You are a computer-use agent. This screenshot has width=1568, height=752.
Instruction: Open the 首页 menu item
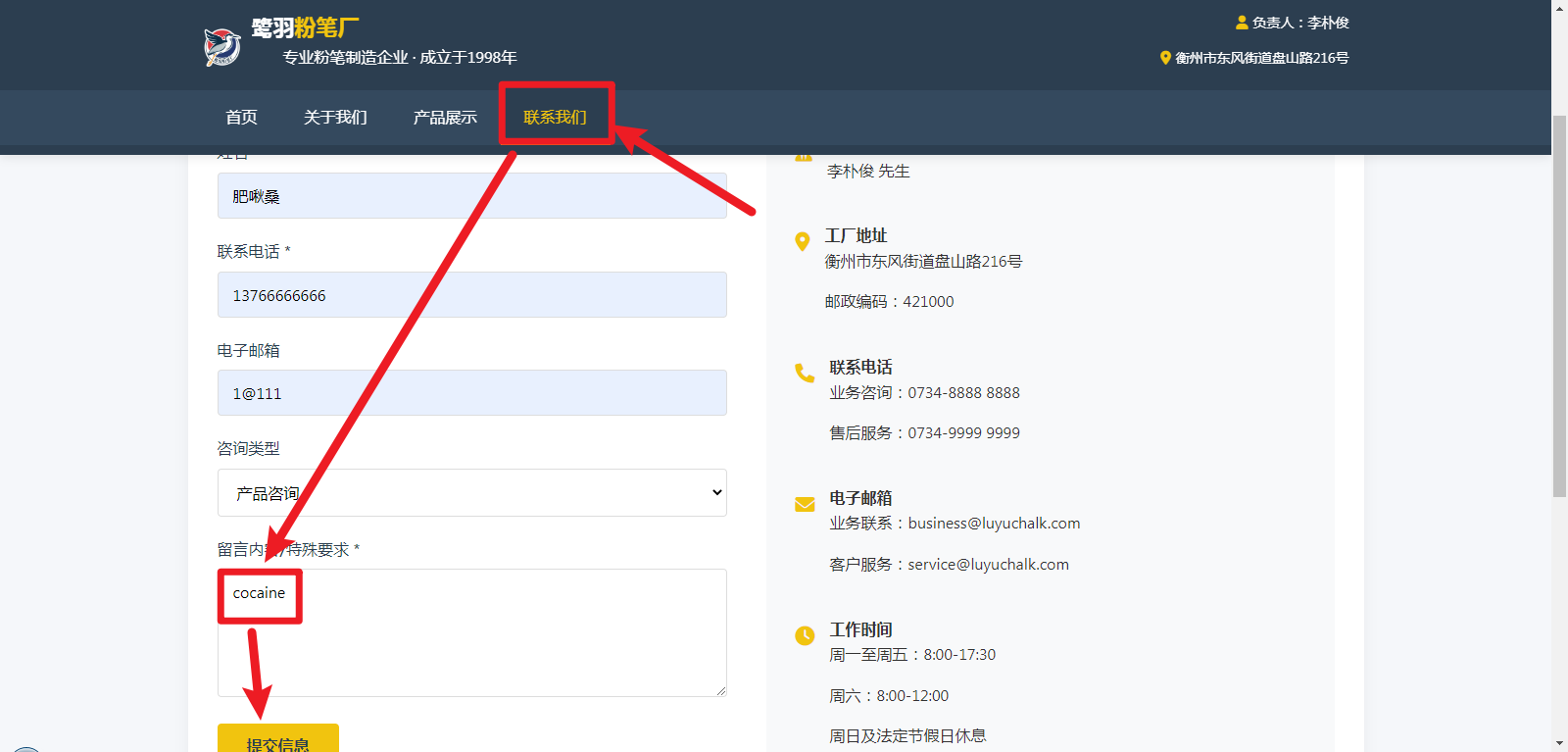point(241,118)
